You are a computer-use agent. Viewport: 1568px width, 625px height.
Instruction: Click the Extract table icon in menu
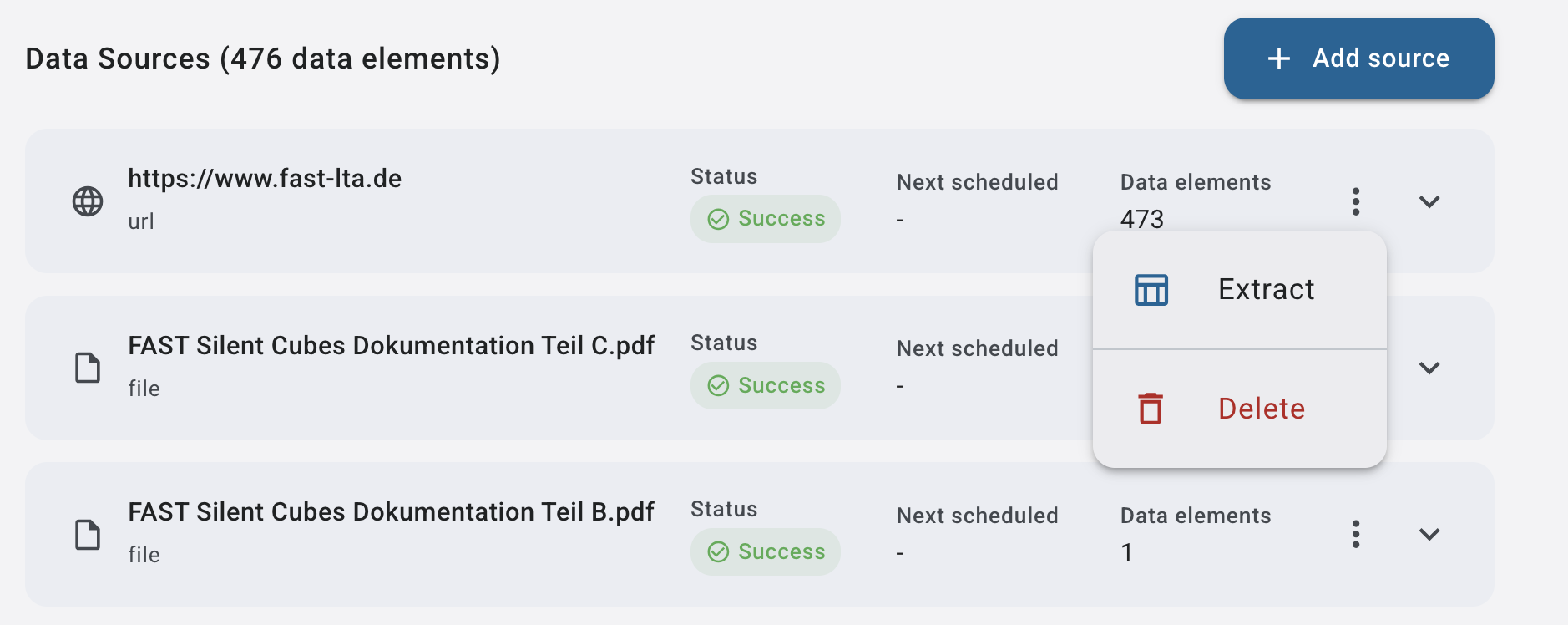tap(1151, 290)
